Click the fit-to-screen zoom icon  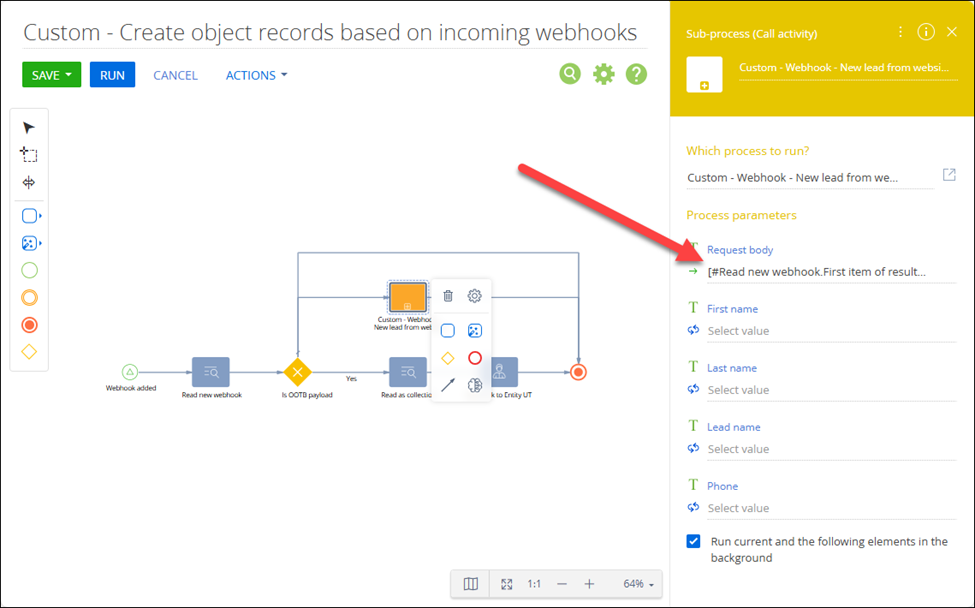coord(507,584)
